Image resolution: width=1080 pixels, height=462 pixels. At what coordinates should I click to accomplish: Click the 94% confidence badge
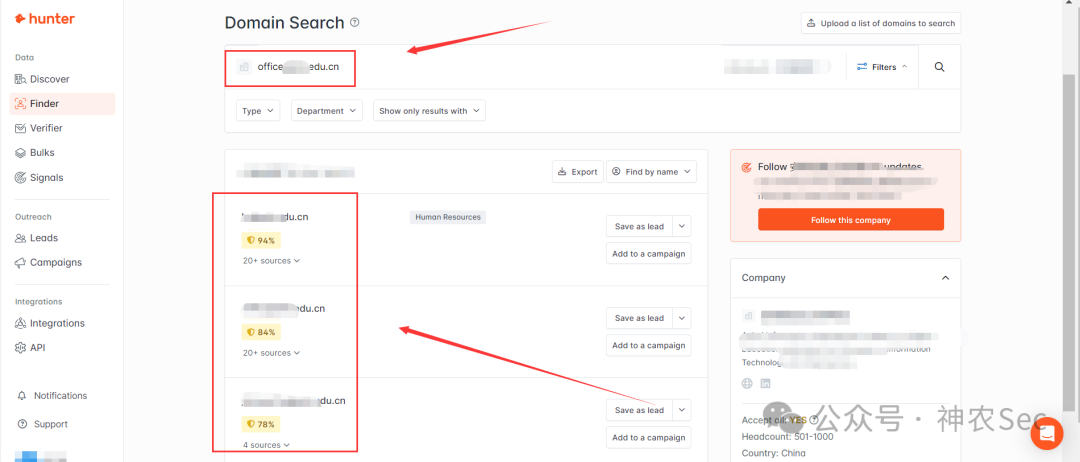pos(262,240)
